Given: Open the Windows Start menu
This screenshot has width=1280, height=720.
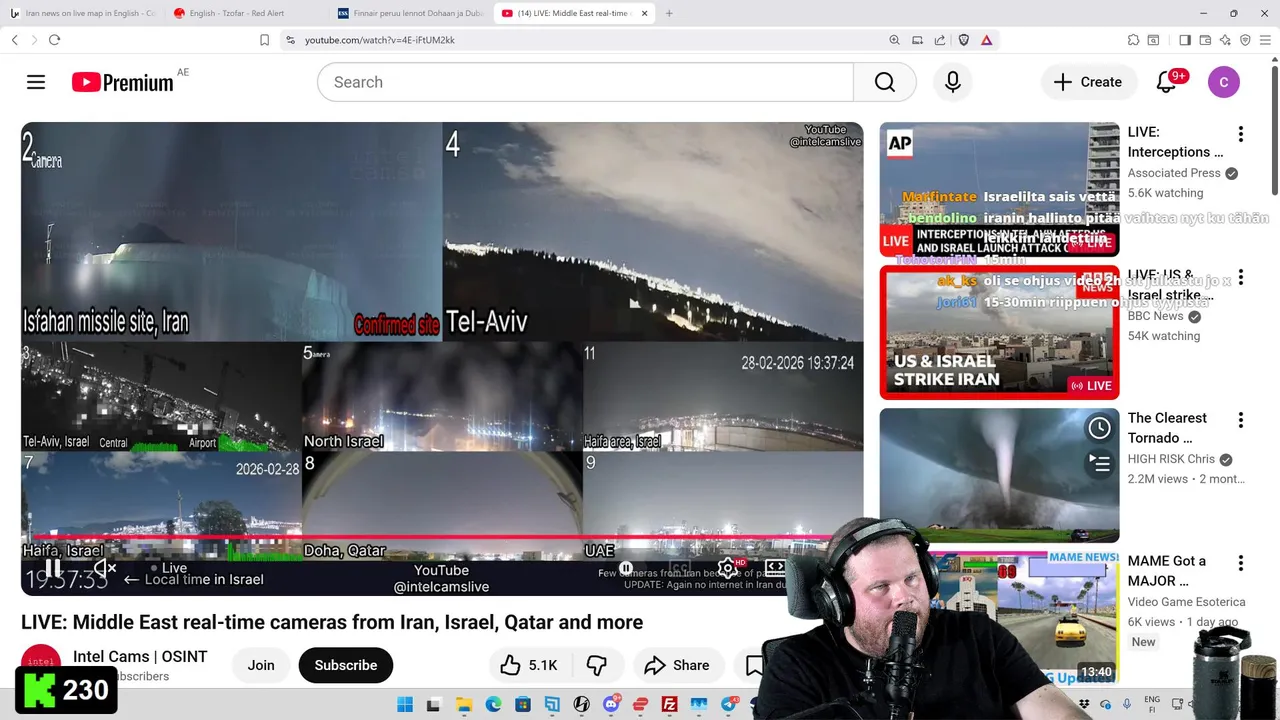Looking at the screenshot, I should (x=405, y=705).
